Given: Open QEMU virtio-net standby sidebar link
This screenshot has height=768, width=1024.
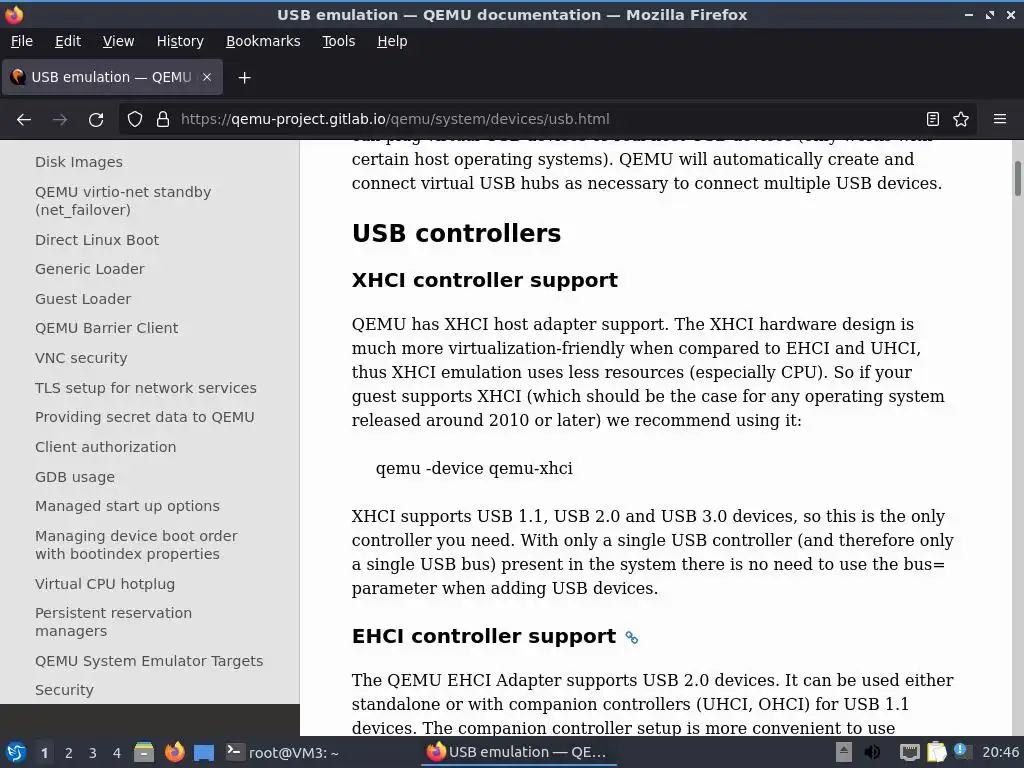Looking at the screenshot, I should click(123, 201).
